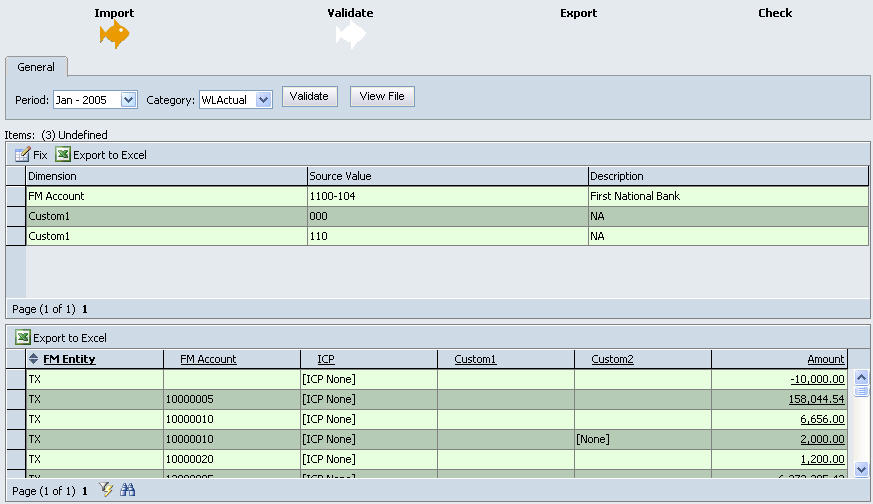This screenshot has width=873, height=504.
Task: Open the Category dropdown arrow
Action: tap(263, 100)
